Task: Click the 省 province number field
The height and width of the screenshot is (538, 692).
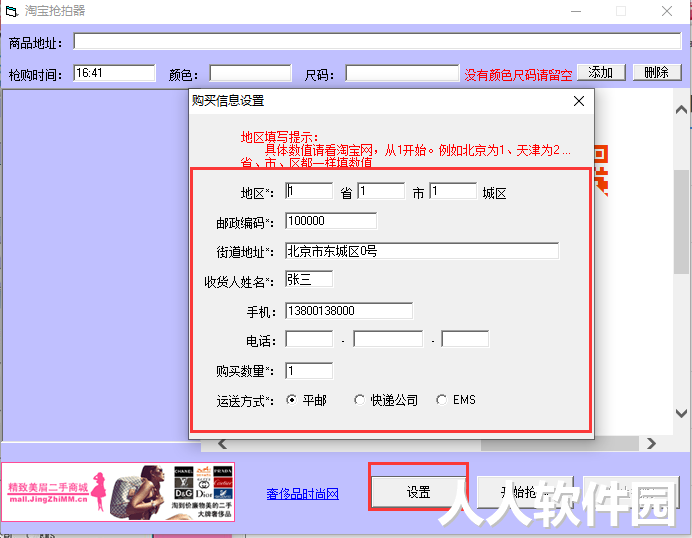Action: 309,191
